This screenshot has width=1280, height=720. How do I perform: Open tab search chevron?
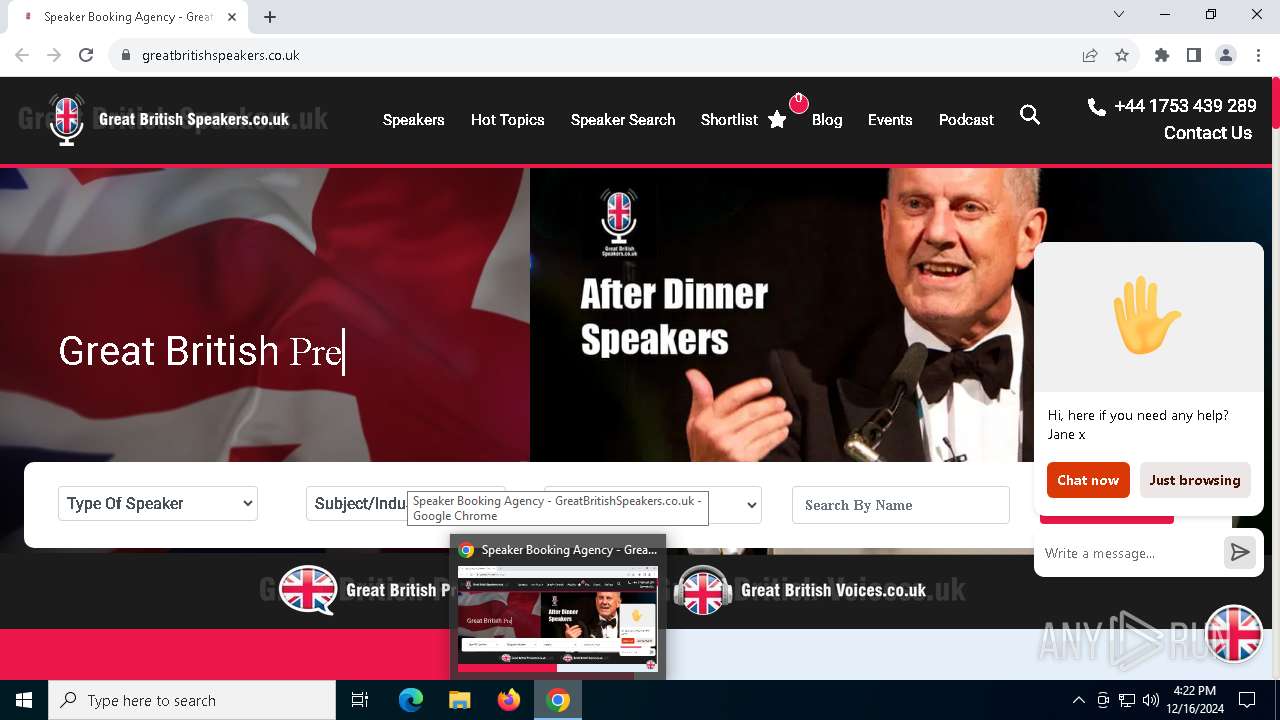[1119, 14]
